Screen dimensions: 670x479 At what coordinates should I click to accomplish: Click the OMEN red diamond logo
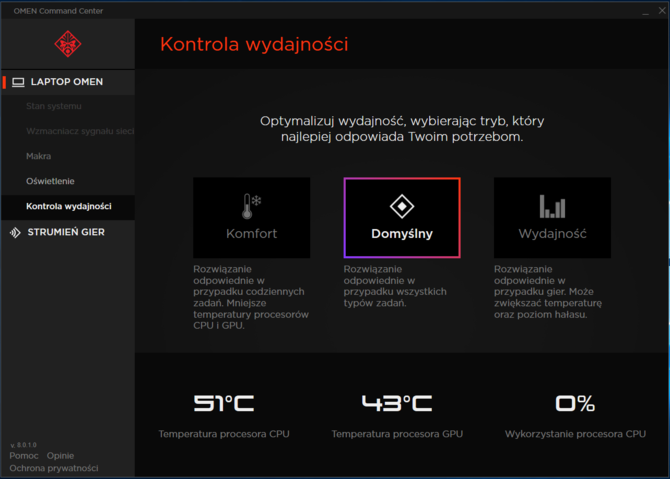[68, 44]
